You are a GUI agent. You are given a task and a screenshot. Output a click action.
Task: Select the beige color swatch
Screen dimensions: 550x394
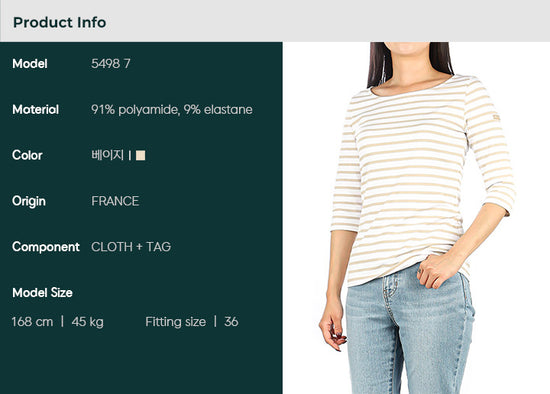[141, 155]
